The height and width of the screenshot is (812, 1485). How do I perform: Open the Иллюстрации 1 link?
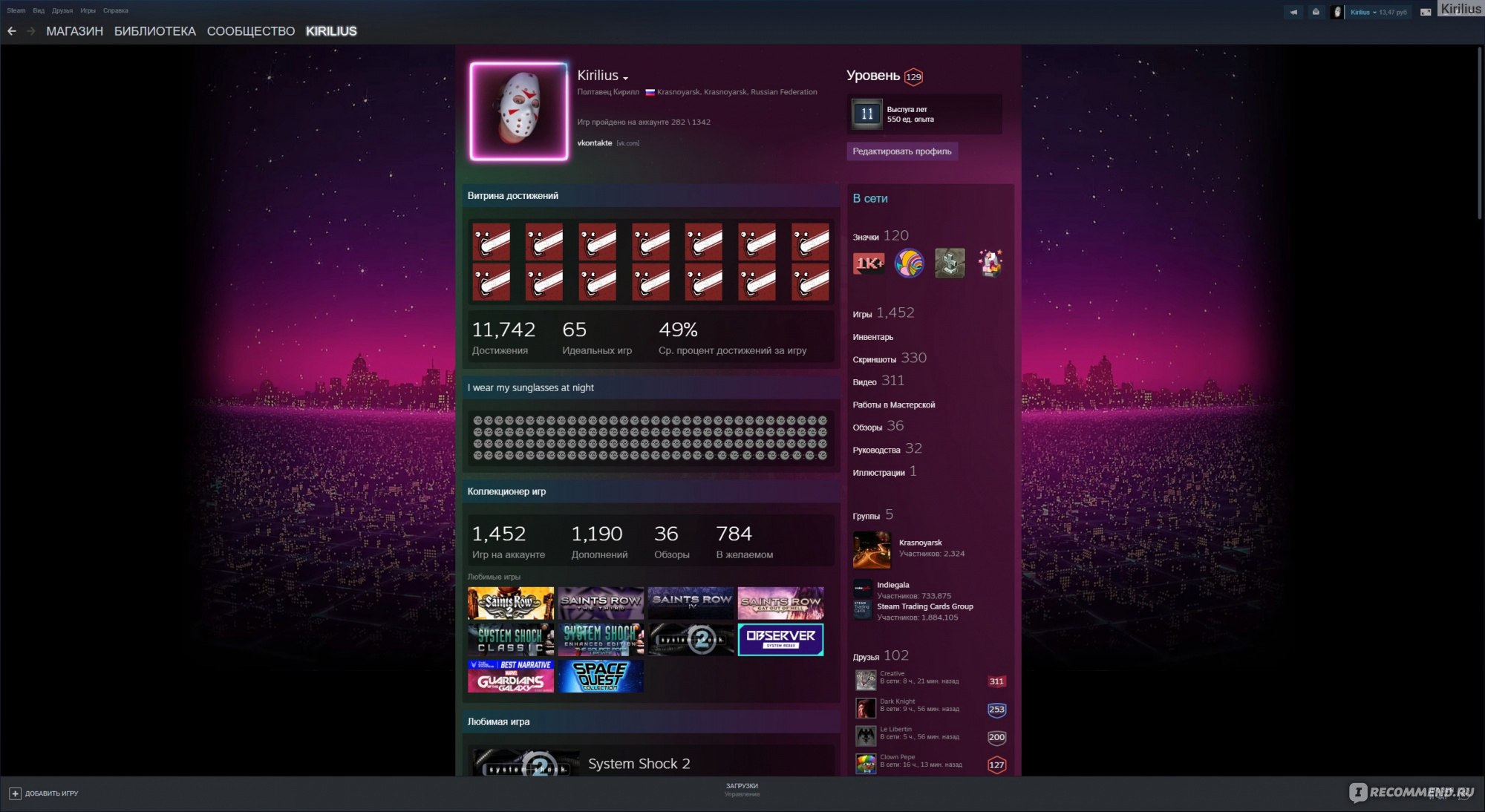click(884, 471)
